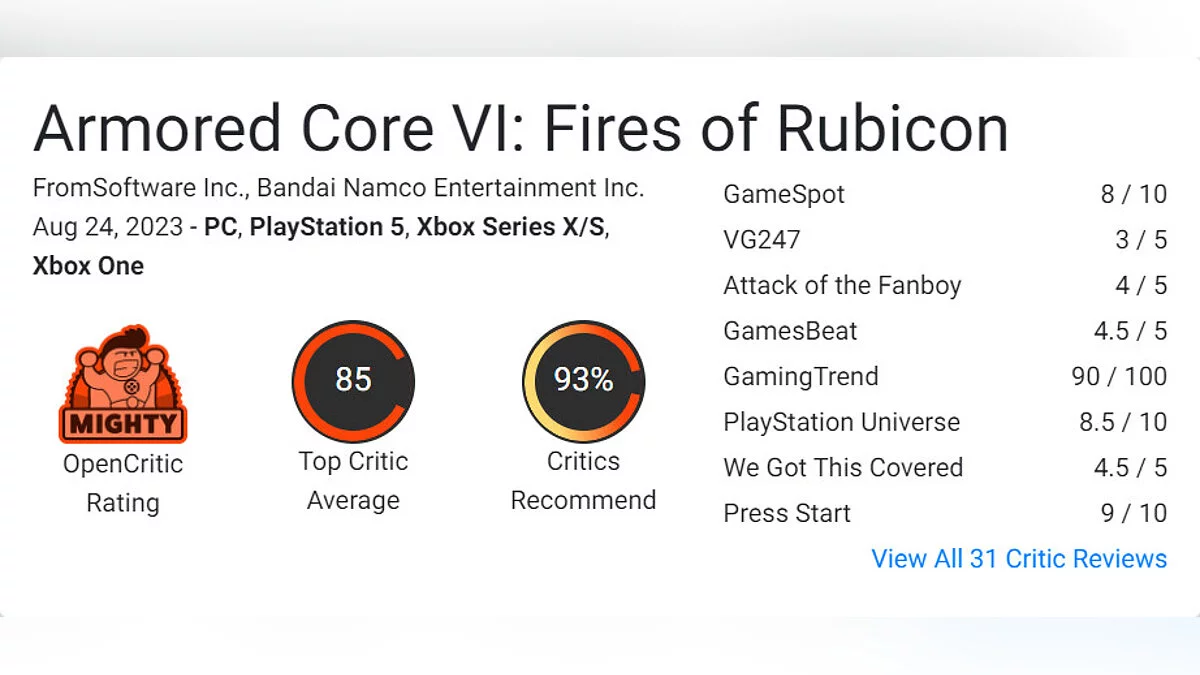1200x675 pixels.
Task: Click the Armored Core VI game title
Action: click(x=520, y=128)
